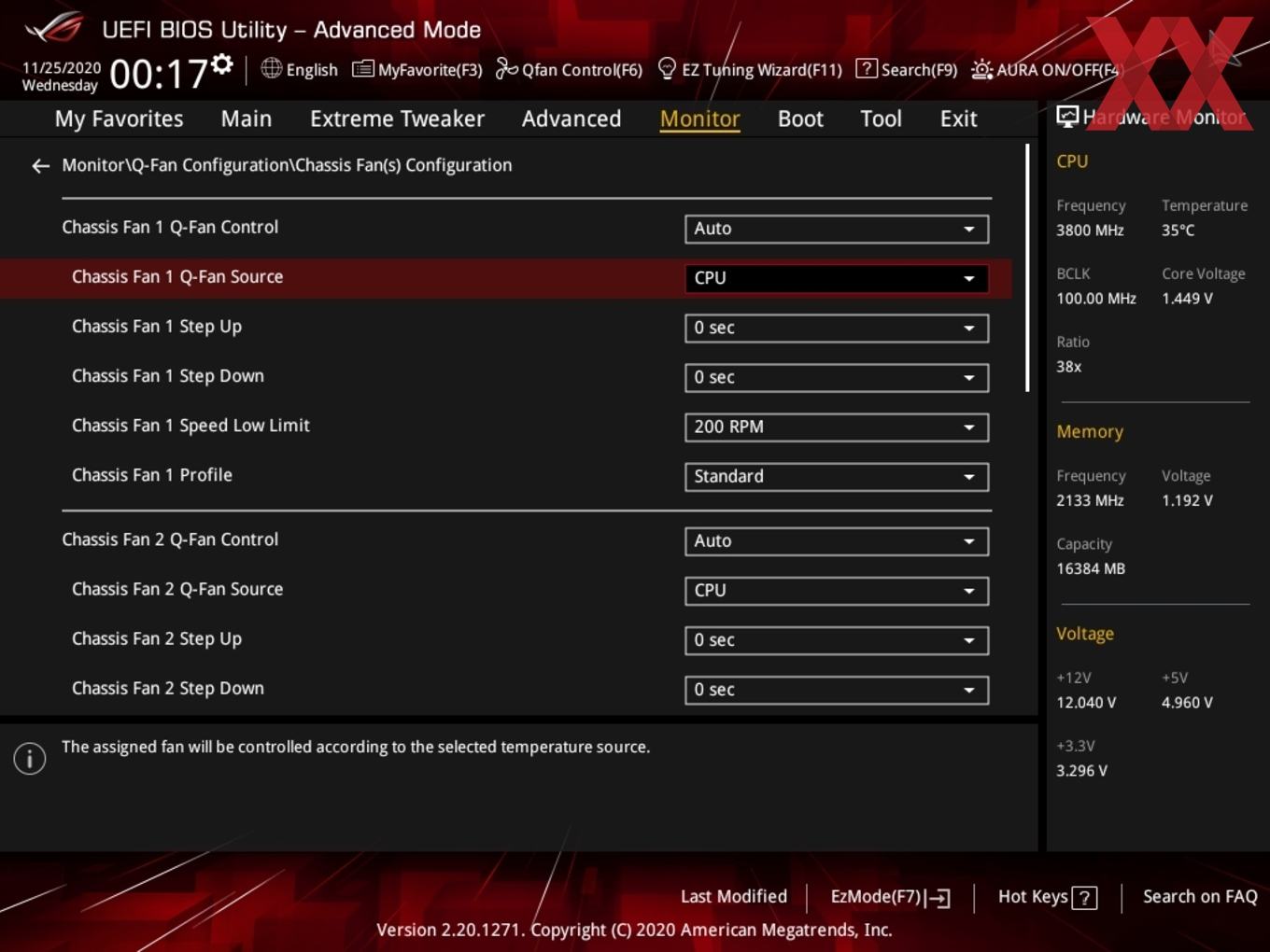The width and height of the screenshot is (1270, 952).
Task: Select the Chassis Fan 1 Q-Fan Source label
Action: click(x=177, y=276)
